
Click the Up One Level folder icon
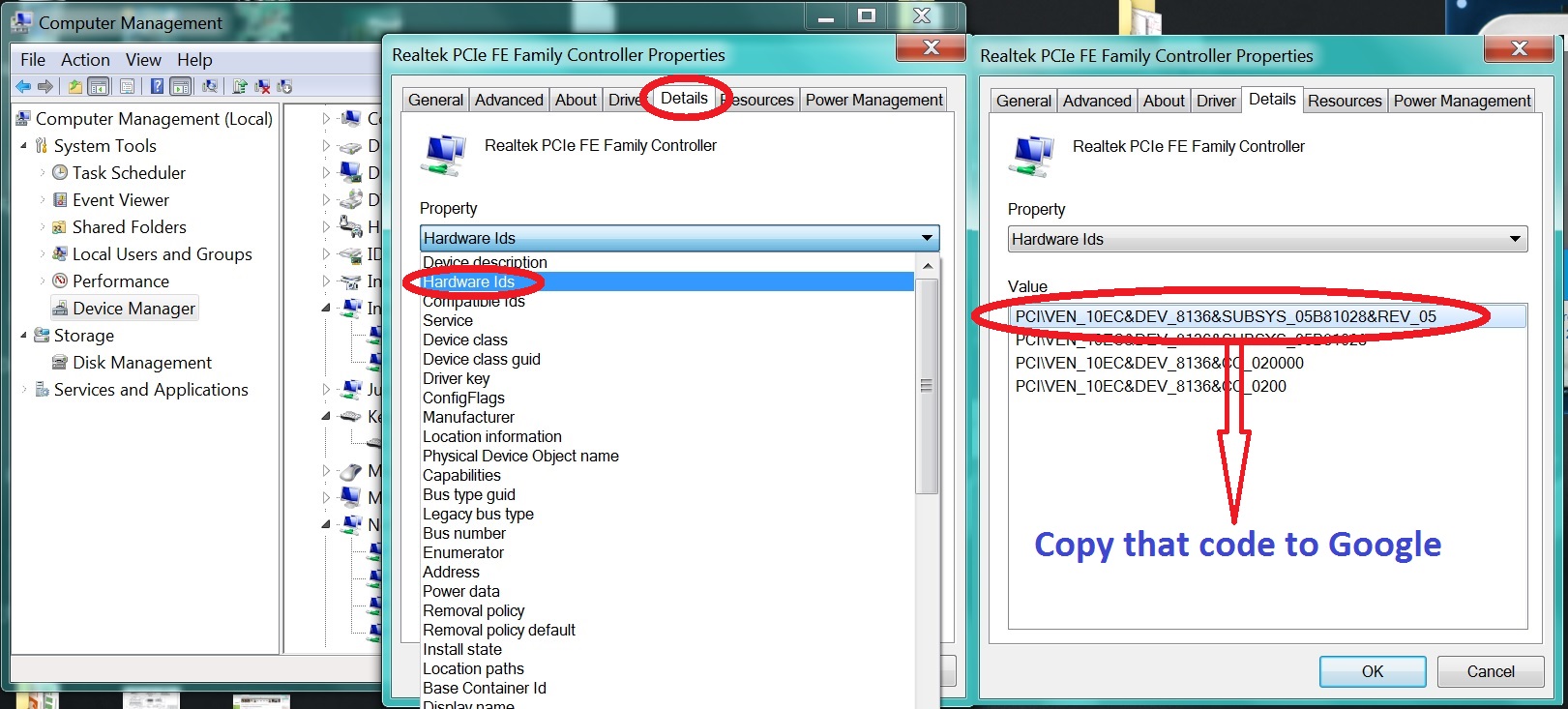(74, 87)
